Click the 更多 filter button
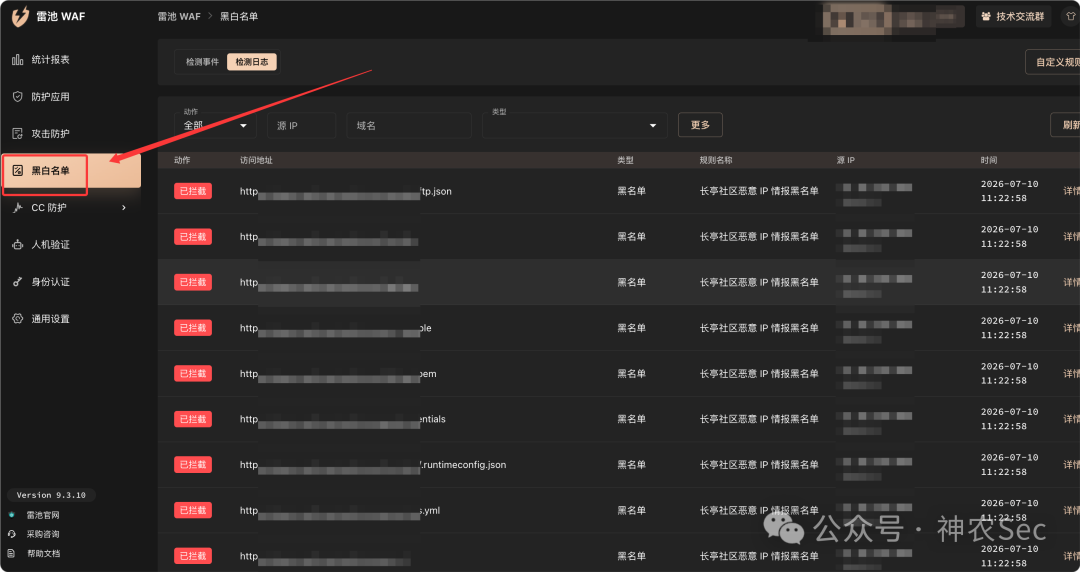Viewport: 1080px width, 572px height. [x=700, y=125]
